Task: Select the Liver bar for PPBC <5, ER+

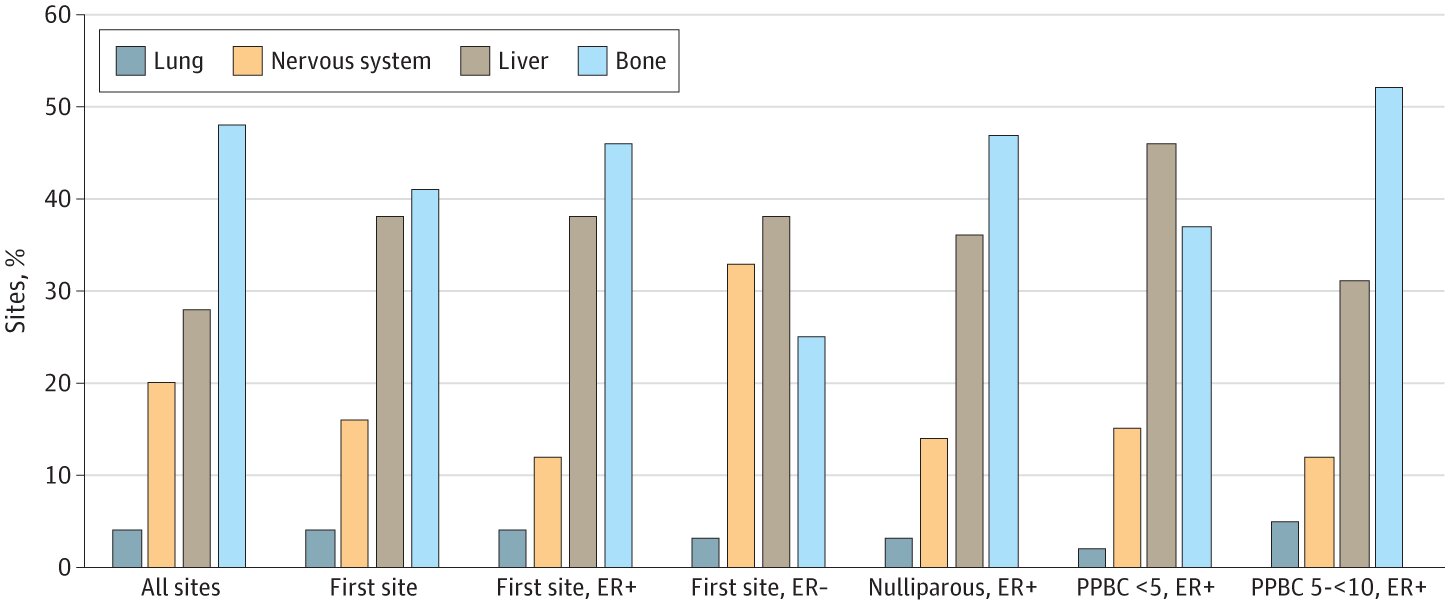Action: pyautogui.click(x=1162, y=356)
